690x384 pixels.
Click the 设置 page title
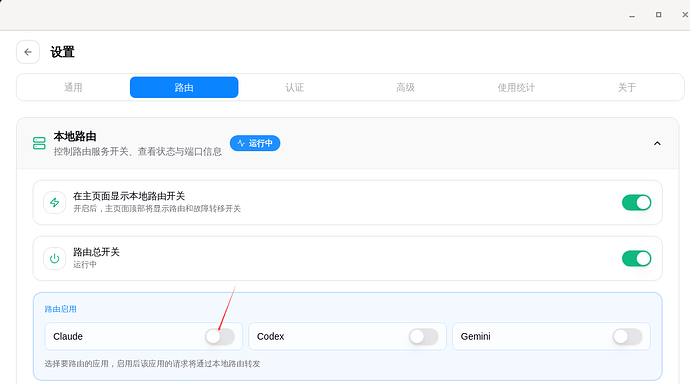coord(62,52)
